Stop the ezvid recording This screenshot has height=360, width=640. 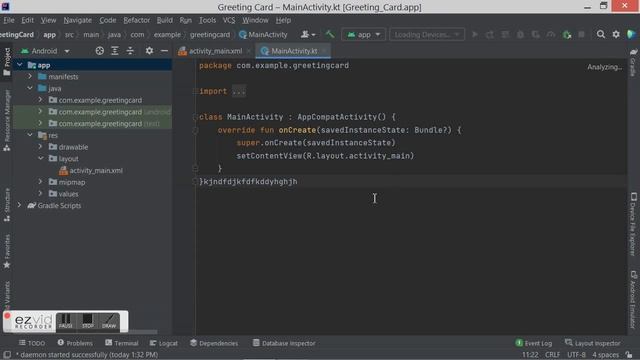87,321
